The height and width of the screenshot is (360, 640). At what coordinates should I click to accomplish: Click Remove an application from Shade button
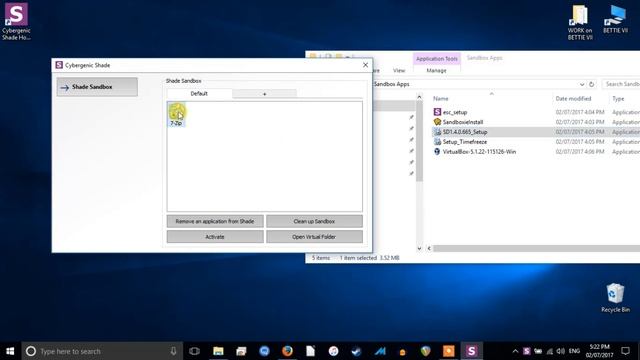[215, 221]
